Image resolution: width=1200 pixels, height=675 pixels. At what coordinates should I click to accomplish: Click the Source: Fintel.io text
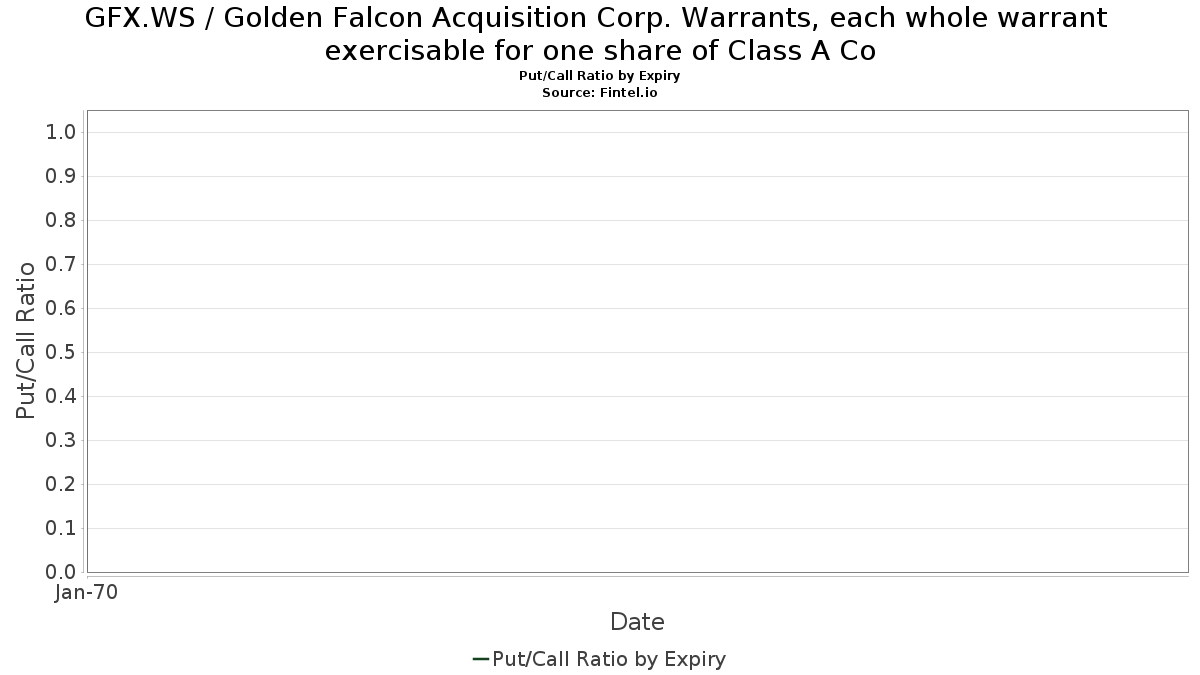click(x=600, y=92)
